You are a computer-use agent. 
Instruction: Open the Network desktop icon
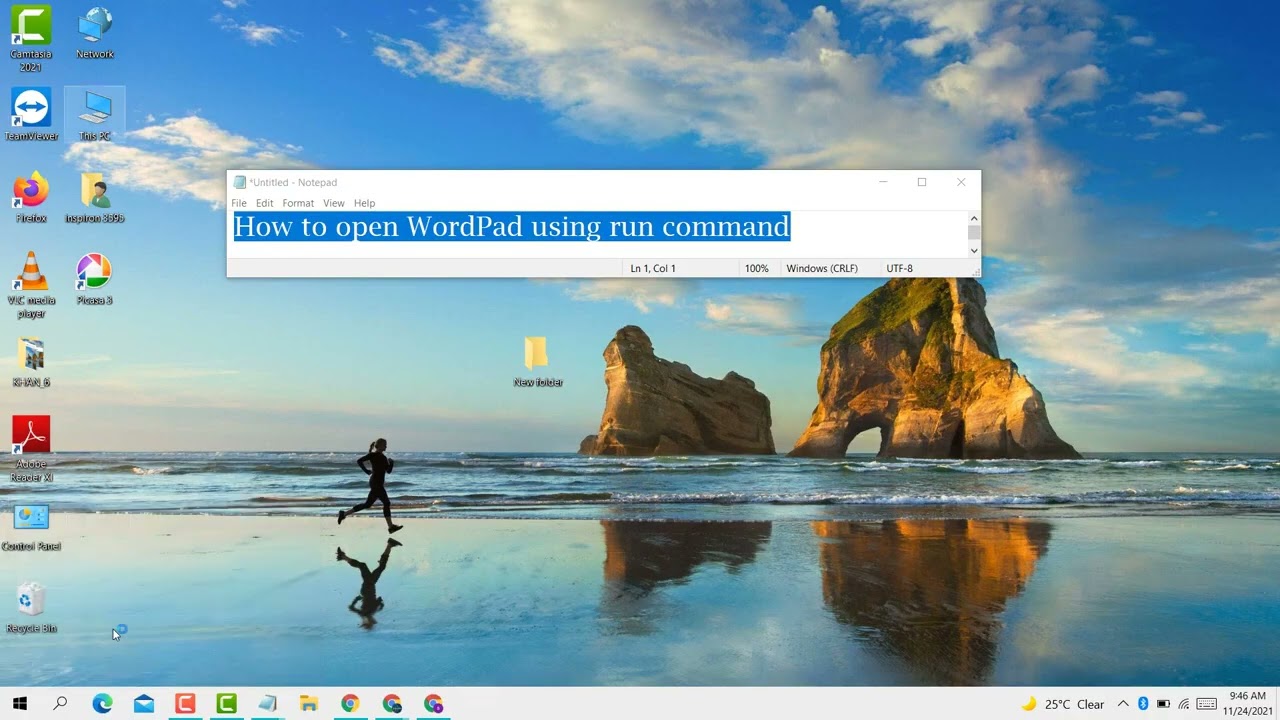pyautogui.click(x=95, y=32)
